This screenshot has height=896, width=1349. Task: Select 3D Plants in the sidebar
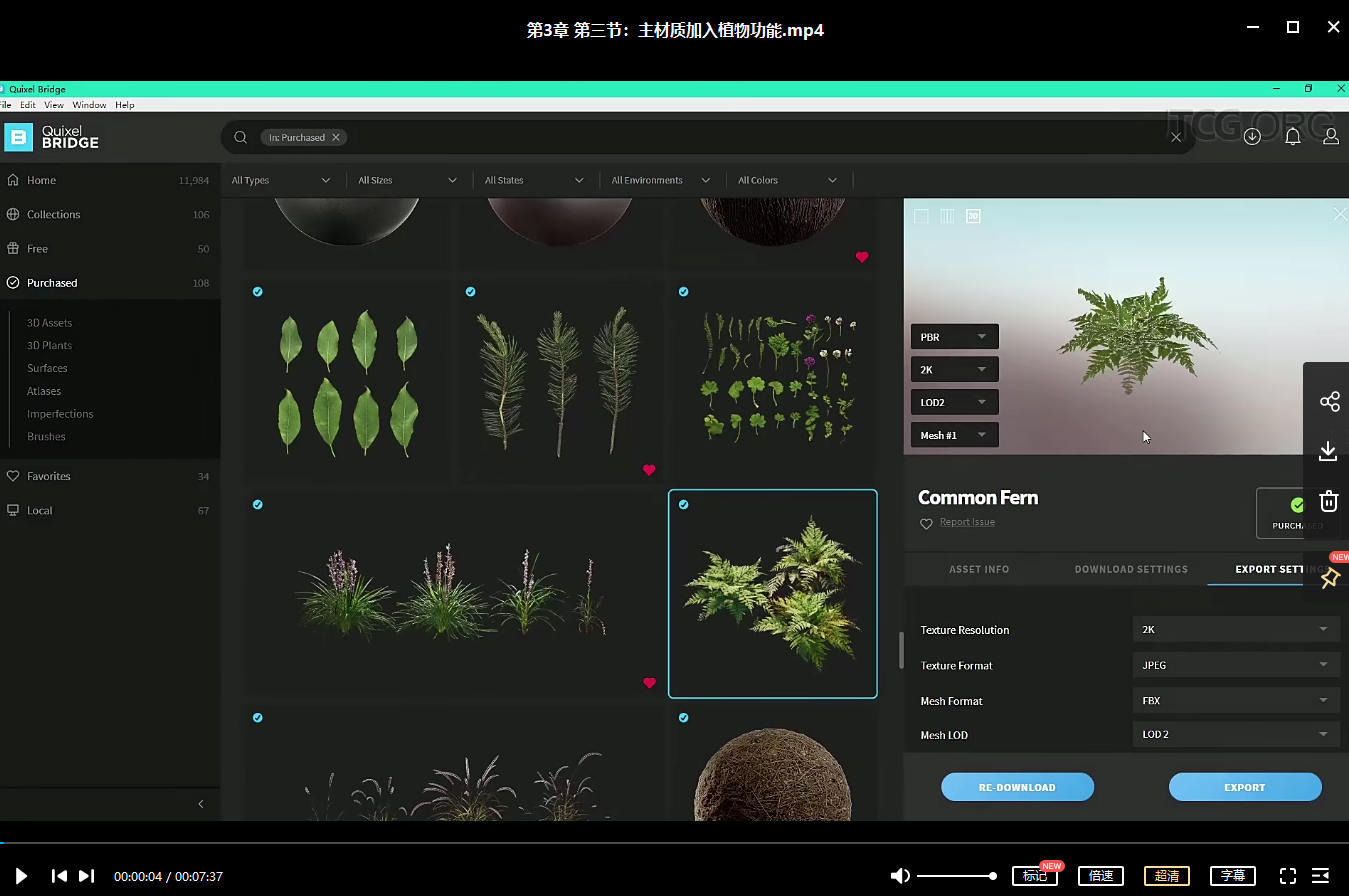coord(49,345)
